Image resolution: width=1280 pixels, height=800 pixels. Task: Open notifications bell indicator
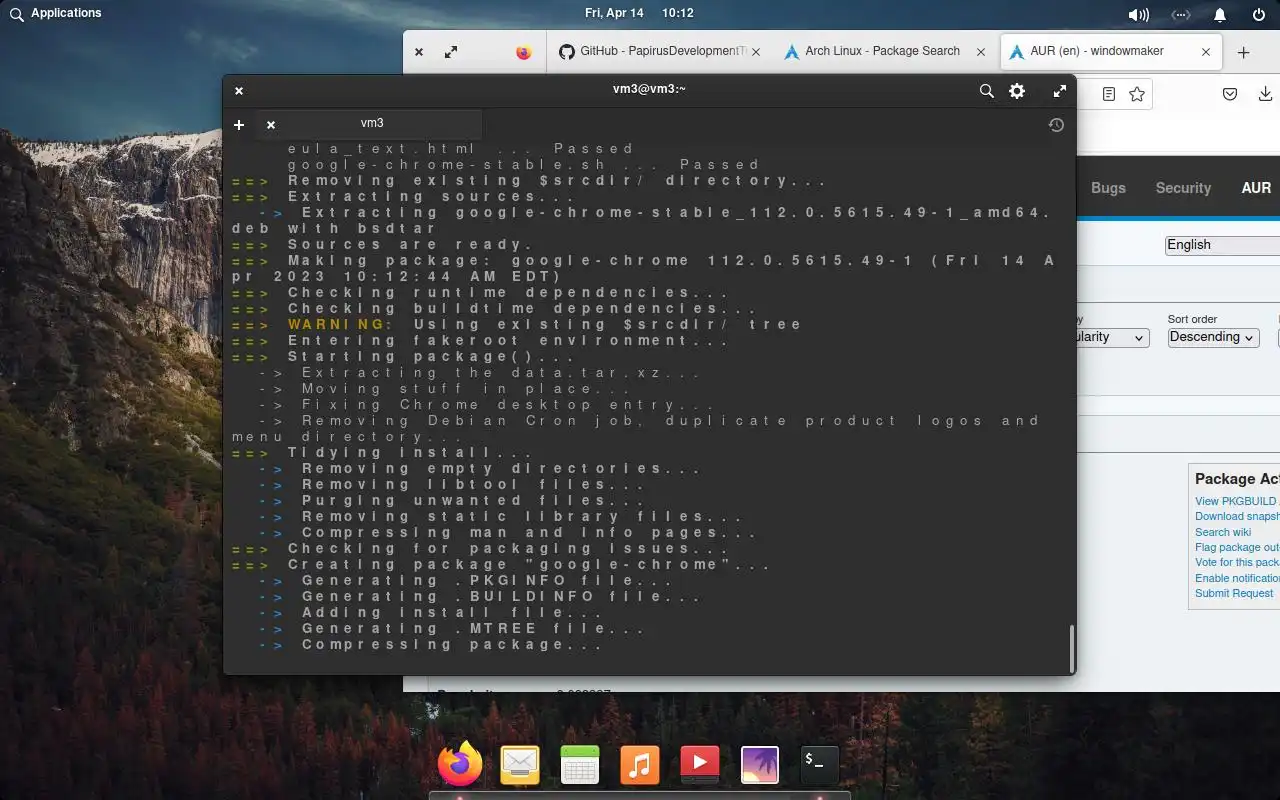click(x=1220, y=14)
